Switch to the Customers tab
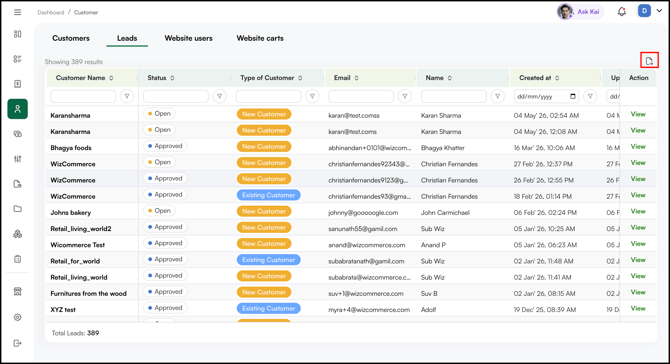The height and width of the screenshot is (364, 670). (71, 38)
